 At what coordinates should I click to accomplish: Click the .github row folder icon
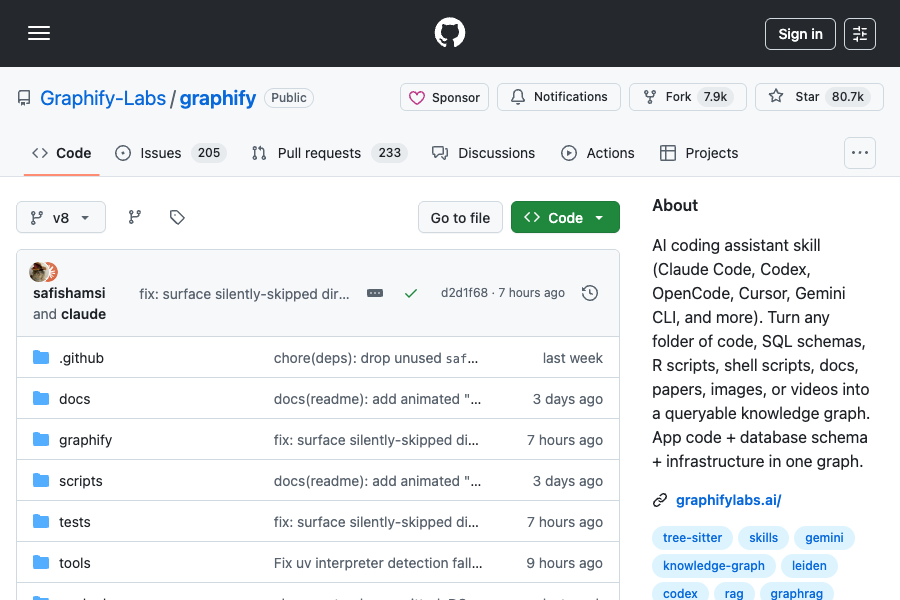pyautogui.click(x=41, y=357)
